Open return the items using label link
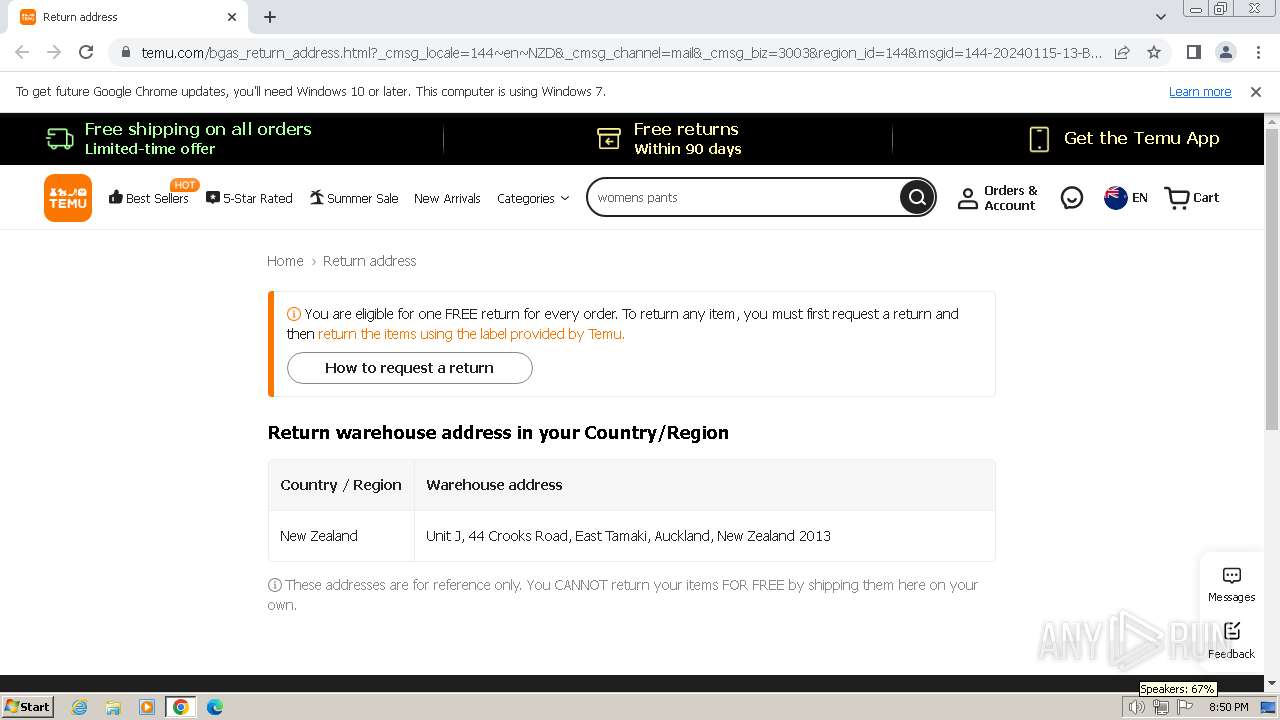Screen dimensions: 1280x720 [x=471, y=334]
